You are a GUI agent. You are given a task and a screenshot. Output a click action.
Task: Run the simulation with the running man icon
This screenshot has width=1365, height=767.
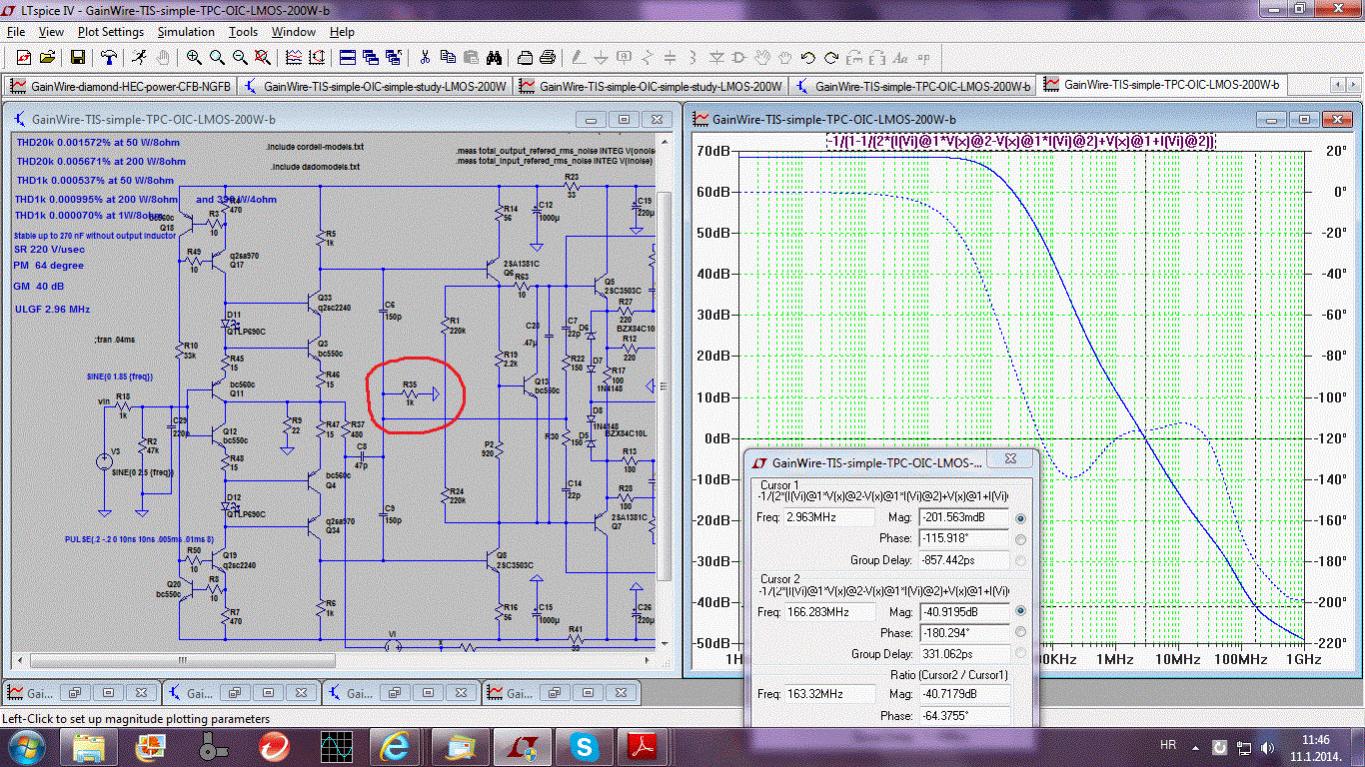click(x=140, y=57)
